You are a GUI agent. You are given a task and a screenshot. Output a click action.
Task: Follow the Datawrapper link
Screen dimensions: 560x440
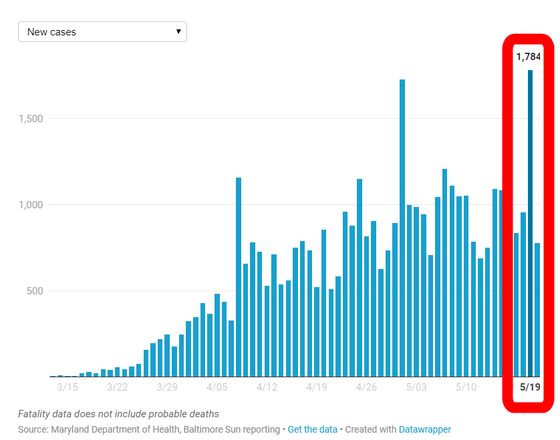point(425,429)
